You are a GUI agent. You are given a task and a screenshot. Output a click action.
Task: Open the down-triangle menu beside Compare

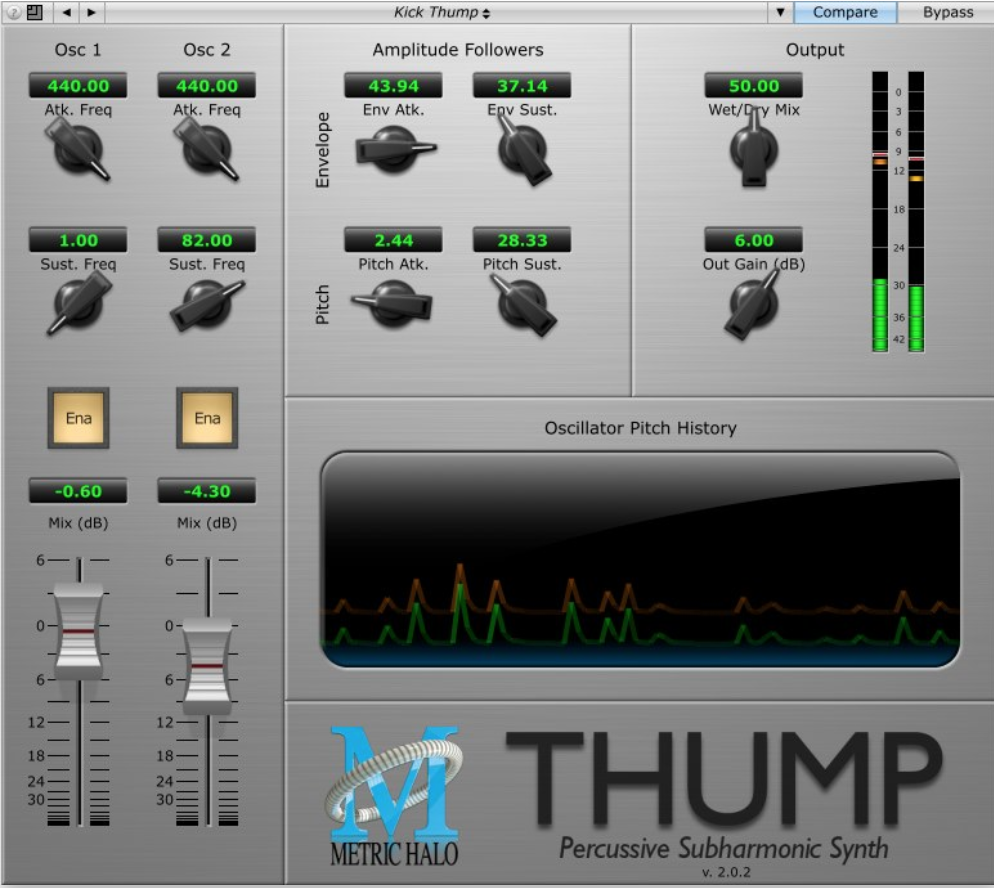[x=780, y=12]
